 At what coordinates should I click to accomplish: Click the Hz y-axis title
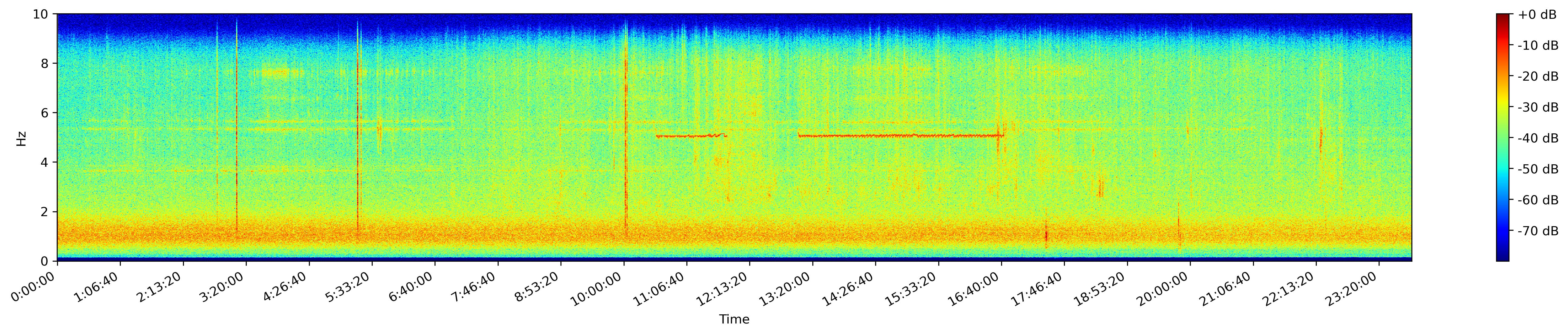21,138
